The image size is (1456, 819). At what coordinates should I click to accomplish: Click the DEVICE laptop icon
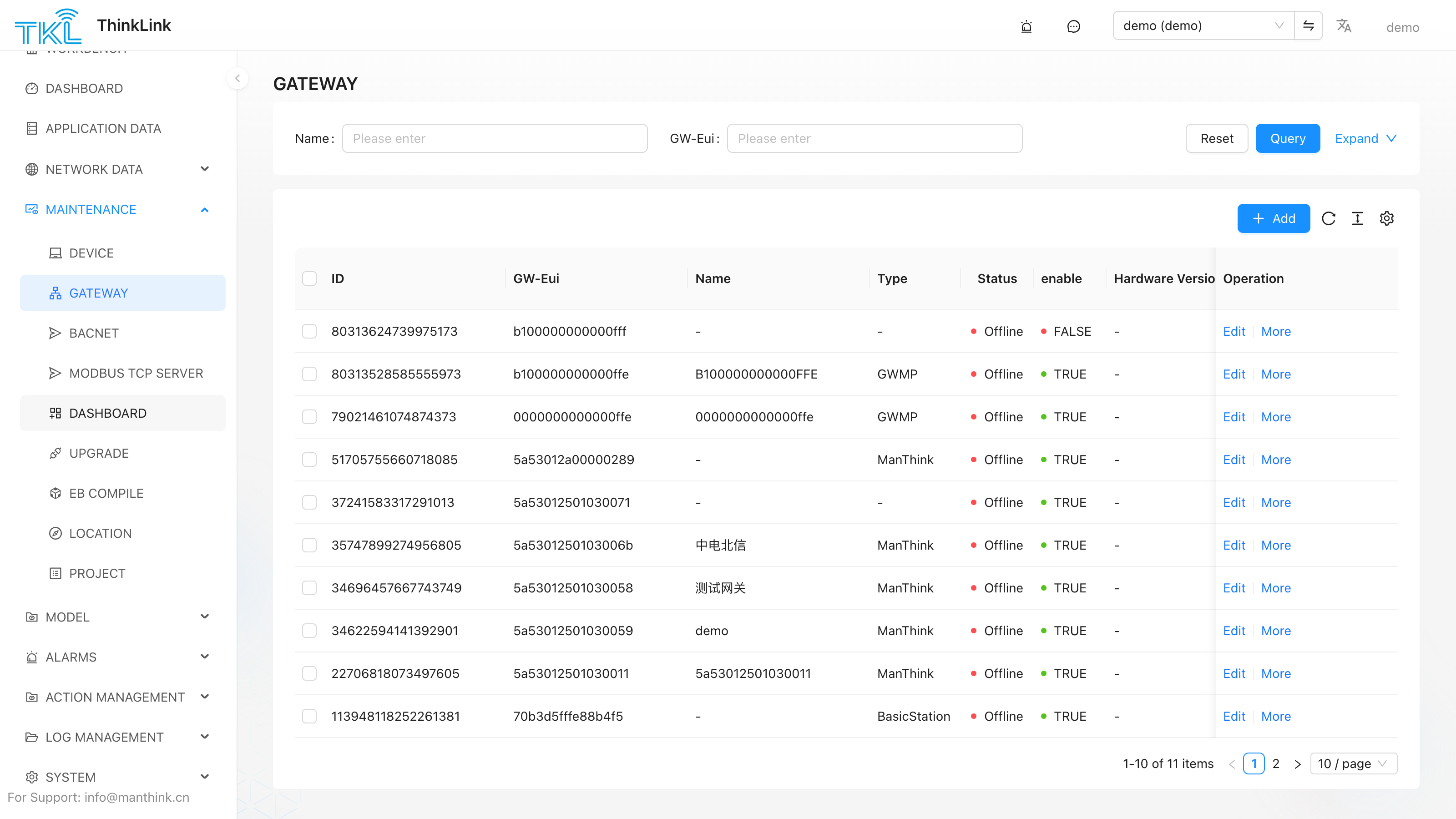point(55,253)
